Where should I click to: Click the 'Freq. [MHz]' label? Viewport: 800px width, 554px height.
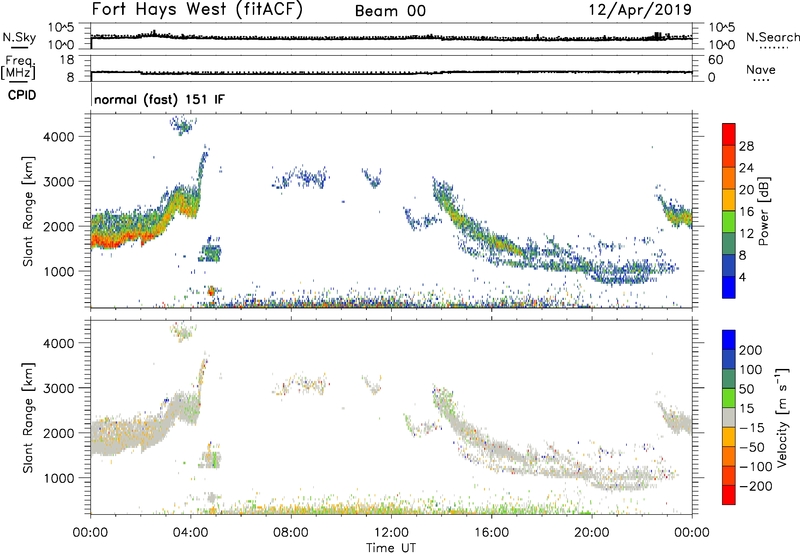click(x=18, y=67)
